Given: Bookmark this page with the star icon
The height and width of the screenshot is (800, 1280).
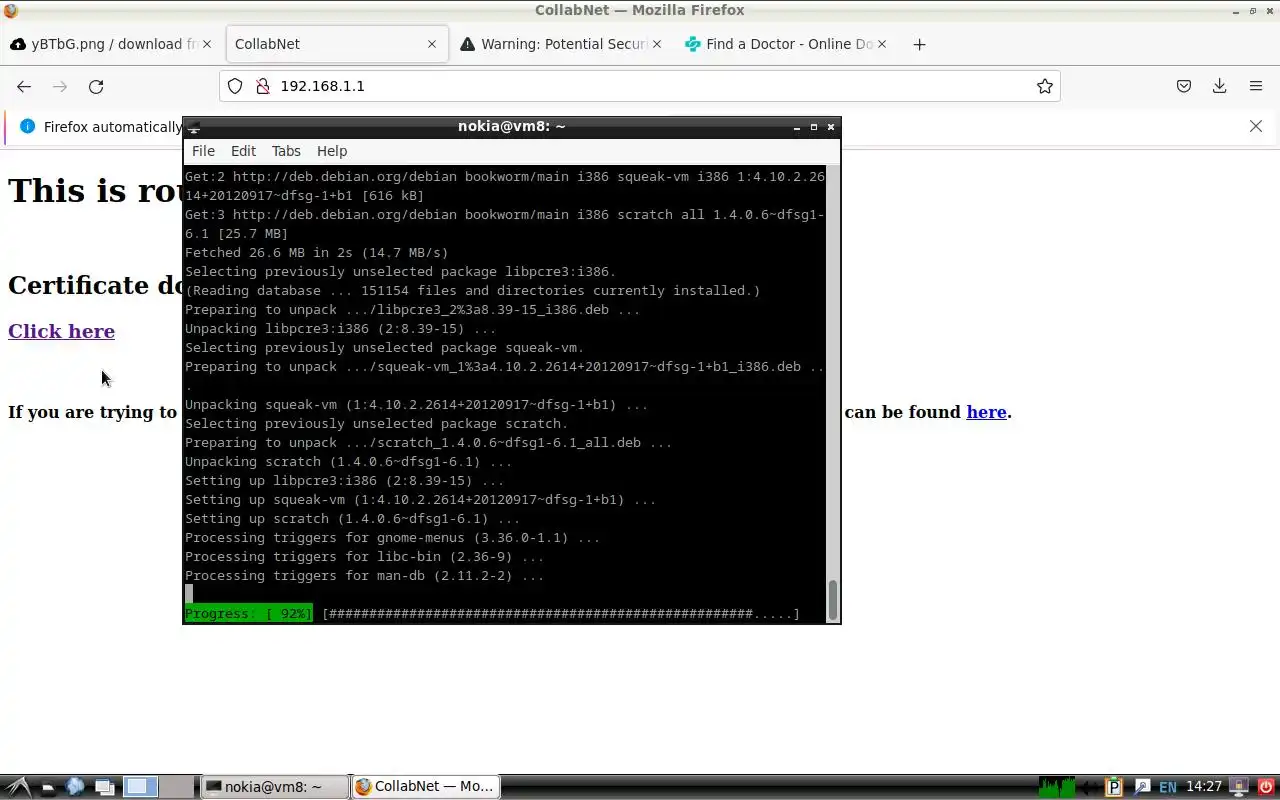Looking at the screenshot, I should pyautogui.click(x=1045, y=86).
